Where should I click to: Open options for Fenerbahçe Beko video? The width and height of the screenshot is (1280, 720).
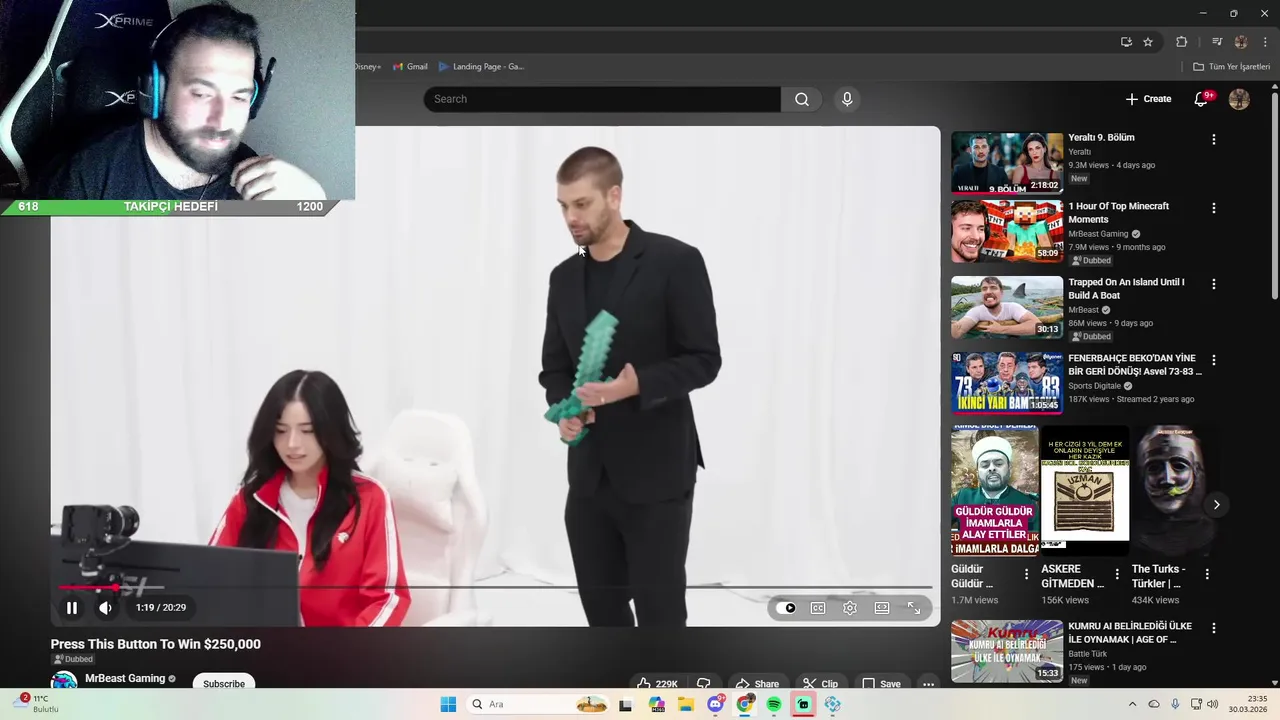pyautogui.click(x=1214, y=360)
